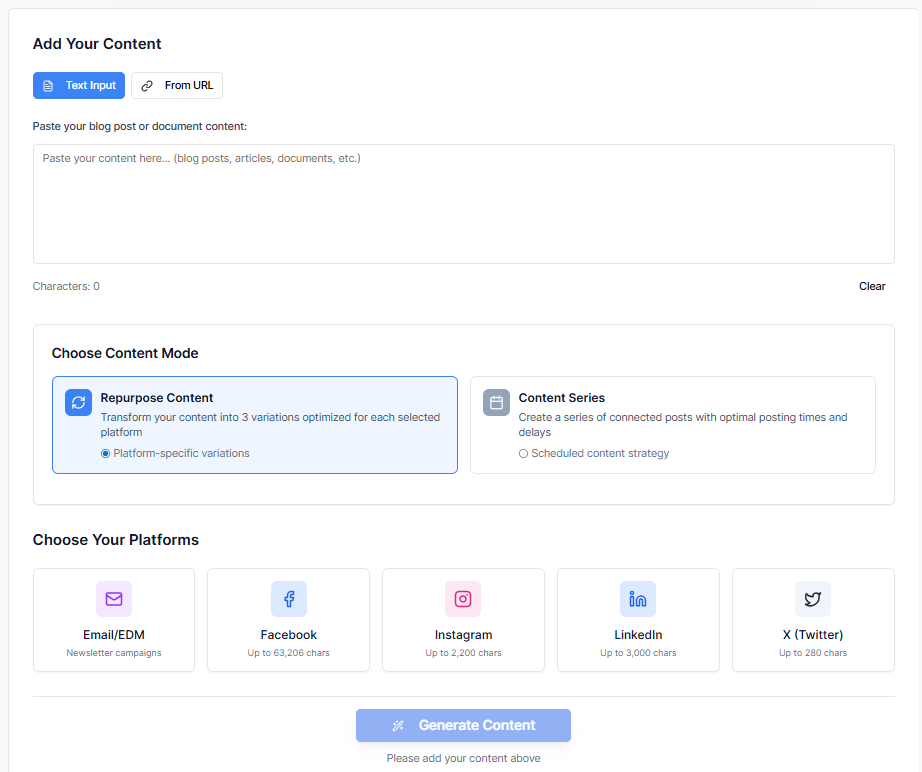Click the 'Choose Your Platforms' heading

pyautogui.click(x=116, y=540)
